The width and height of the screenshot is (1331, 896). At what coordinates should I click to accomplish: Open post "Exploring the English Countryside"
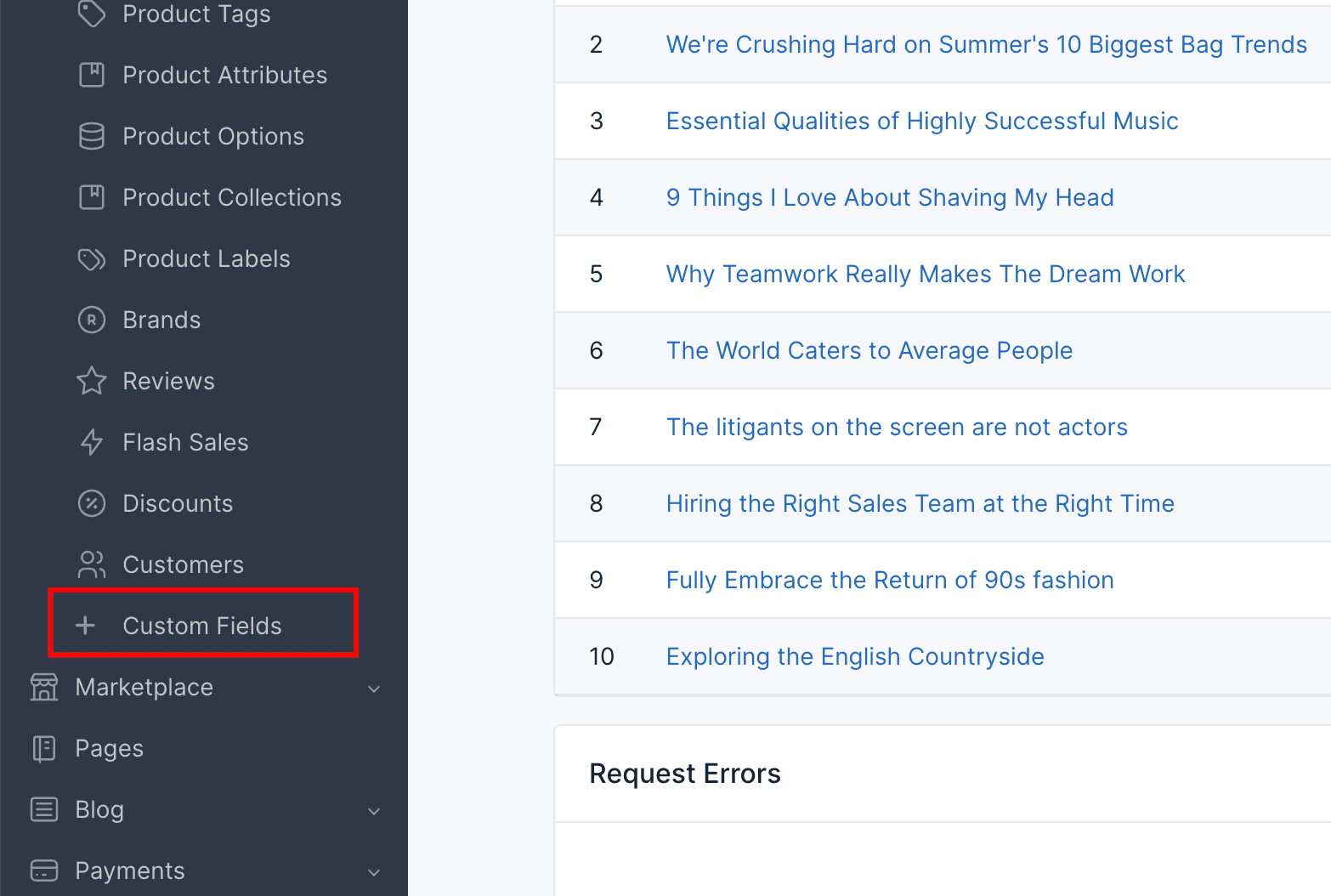pos(854,656)
